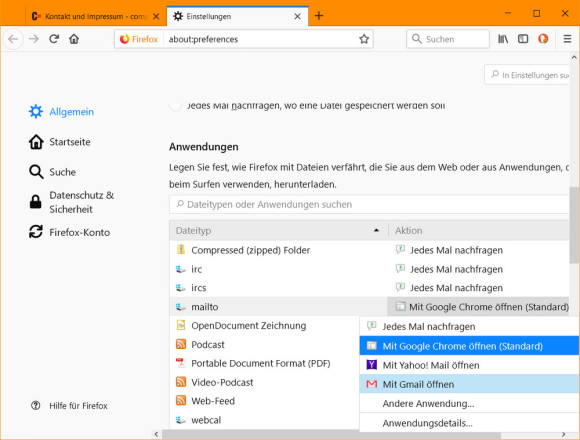The height and width of the screenshot is (440, 580).
Task: Click Jedes Mal nachfragen action for Compressed Folder
Action: point(456,250)
